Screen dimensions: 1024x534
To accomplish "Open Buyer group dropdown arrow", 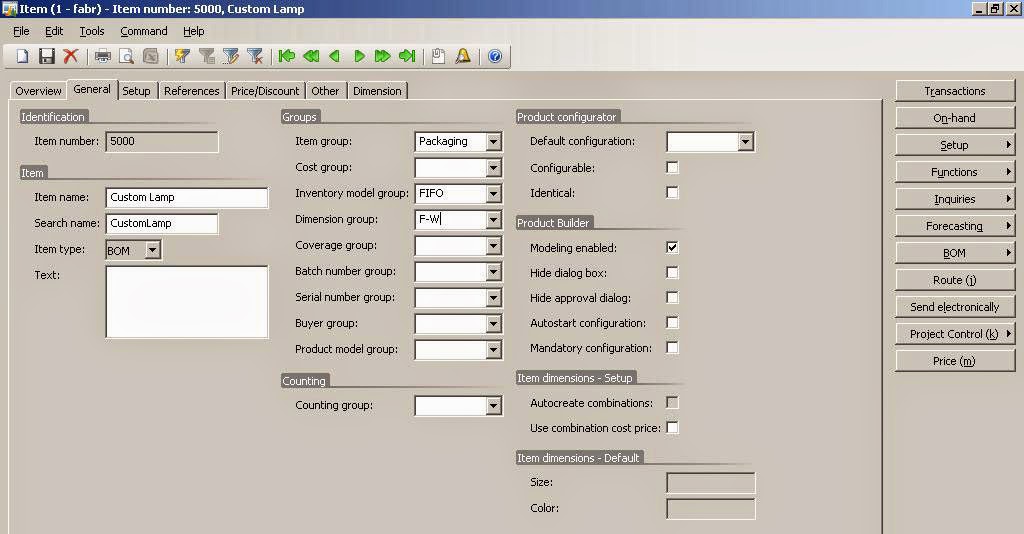I will (494, 324).
